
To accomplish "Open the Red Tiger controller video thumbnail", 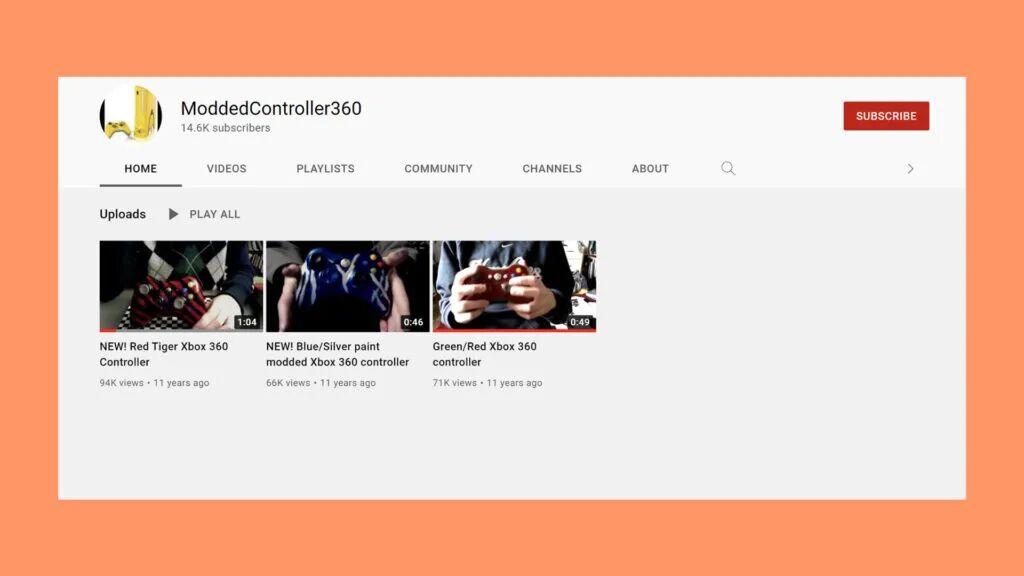I will pos(181,286).
